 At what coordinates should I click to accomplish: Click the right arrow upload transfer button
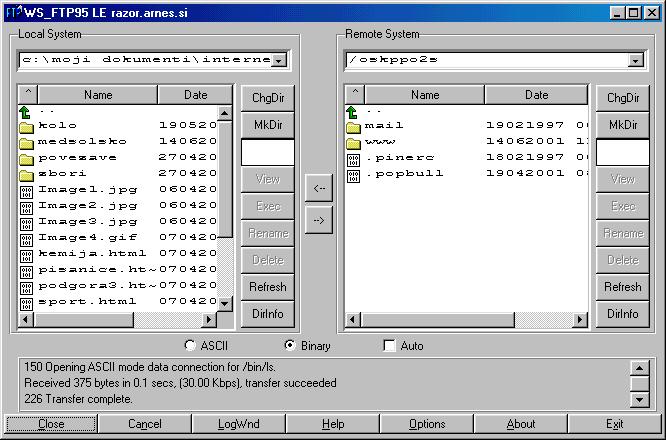(318, 221)
